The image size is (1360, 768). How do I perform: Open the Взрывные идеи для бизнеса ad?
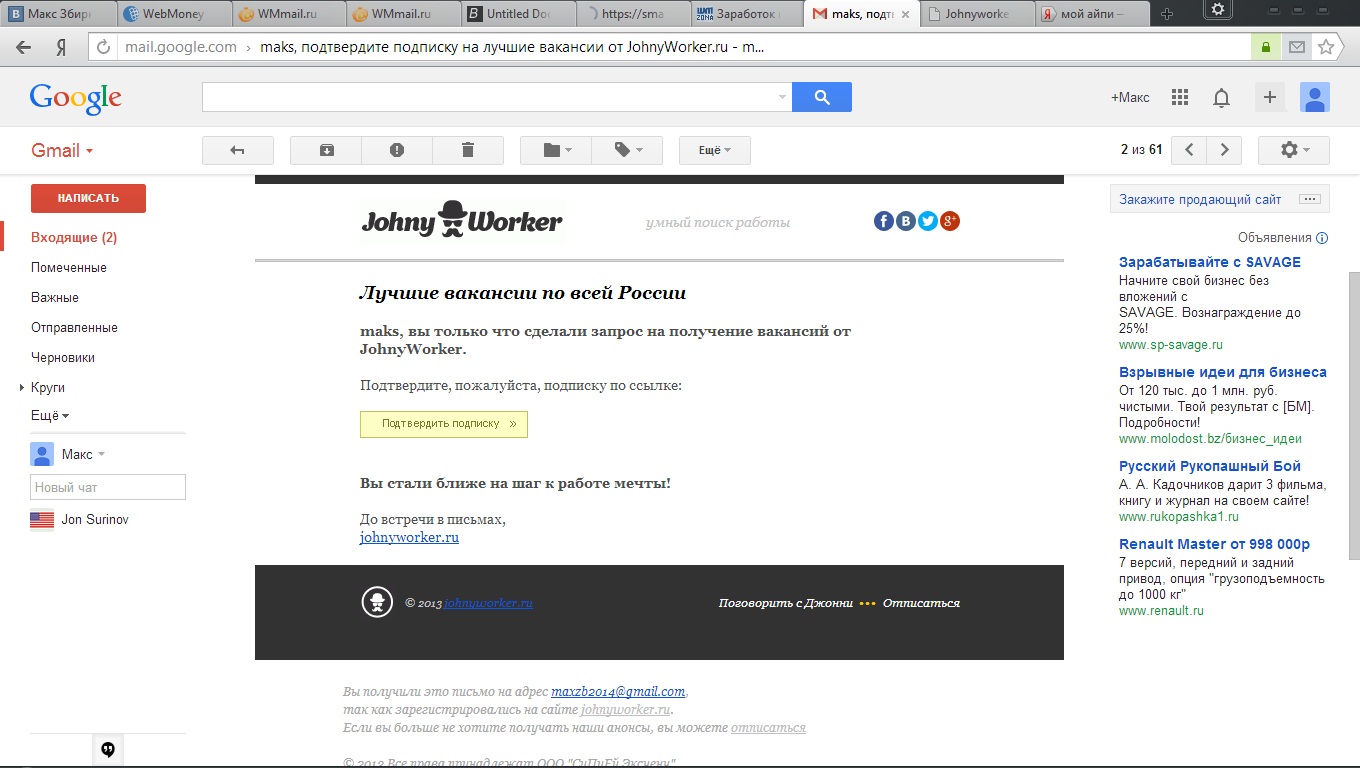[x=1223, y=372]
